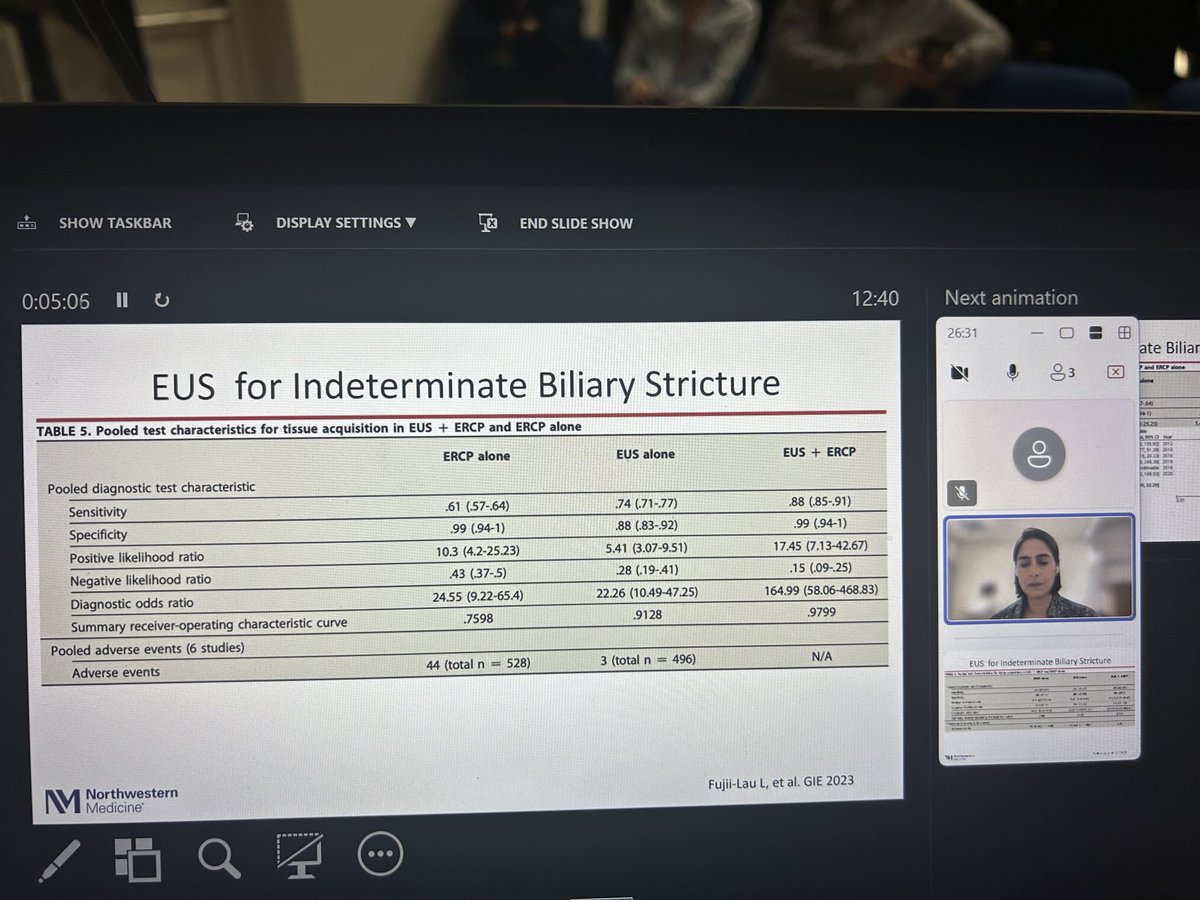Click Show Taskbar in presenter view
Image resolution: width=1200 pixels, height=900 pixels.
(x=95, y=223)
